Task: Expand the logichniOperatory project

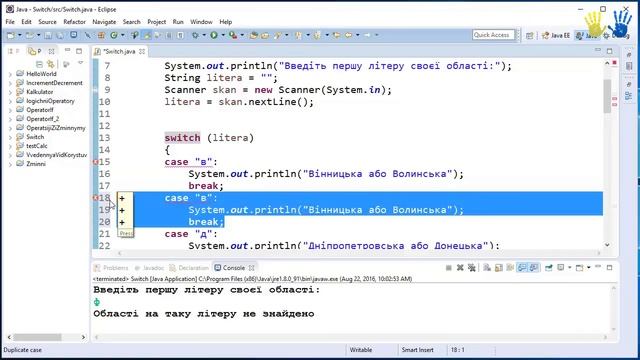Action: point(10,101)
